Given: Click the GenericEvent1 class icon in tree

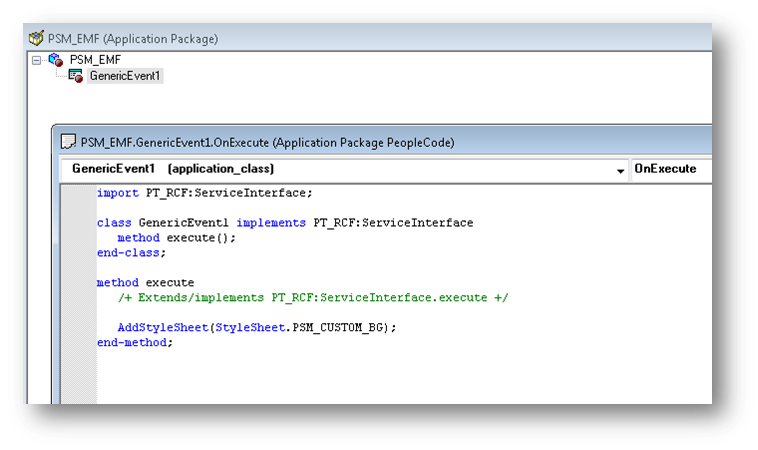Looking at the screenshot, I should coord(75,76).
